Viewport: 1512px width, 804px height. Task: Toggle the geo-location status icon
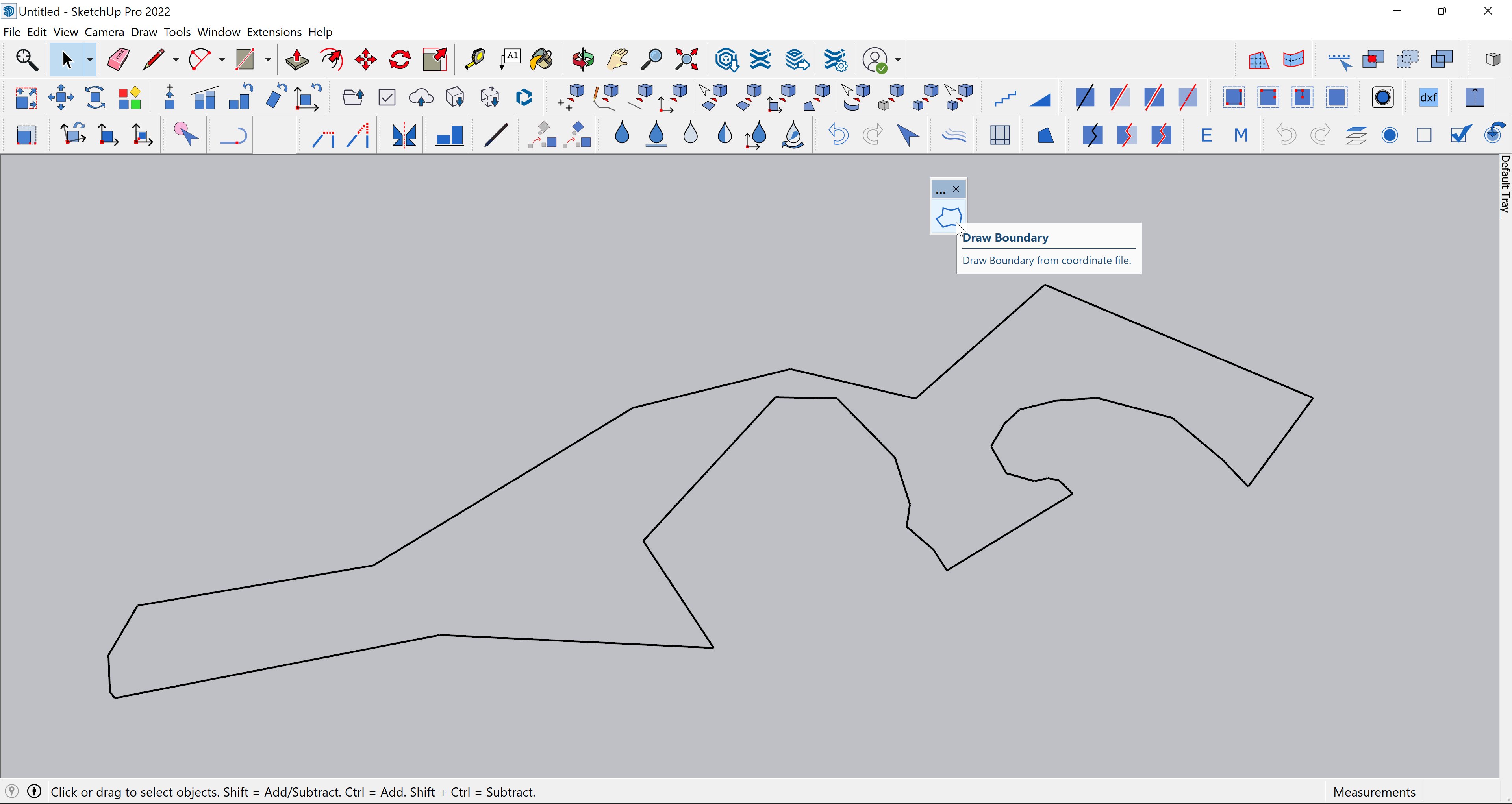tap(12, 792)
